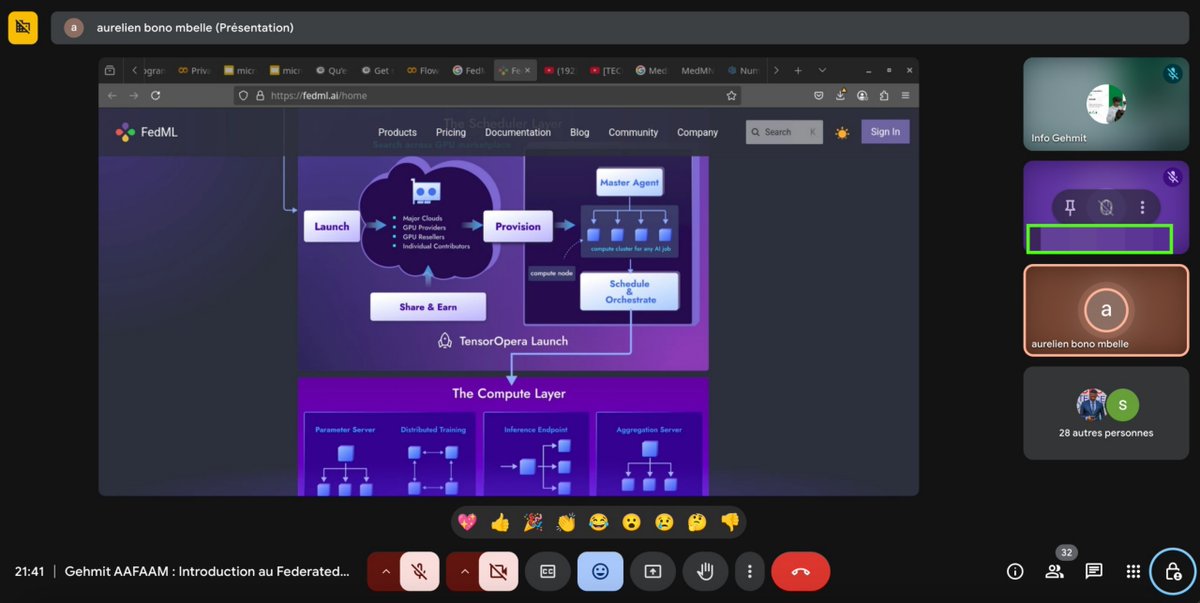The height and width of the screenshot is (603, 1200).
Task: Open Pricing page on FedML
Action: point(451,132)
